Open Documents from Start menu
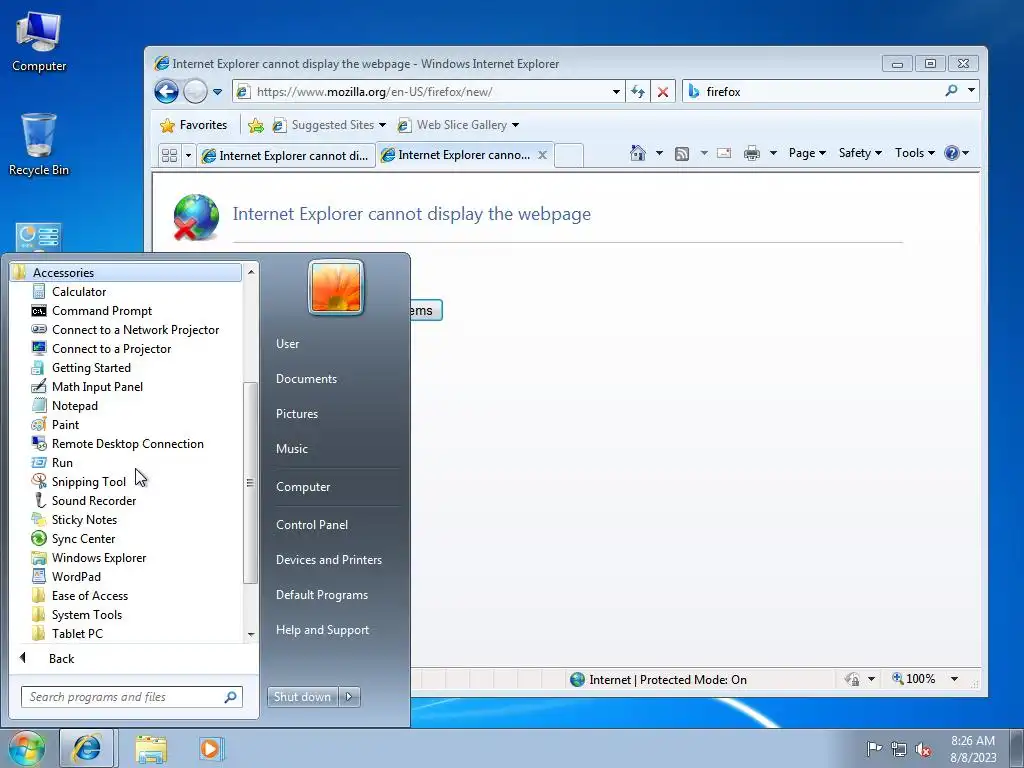 pyautogui.click(x=306, y=379)
